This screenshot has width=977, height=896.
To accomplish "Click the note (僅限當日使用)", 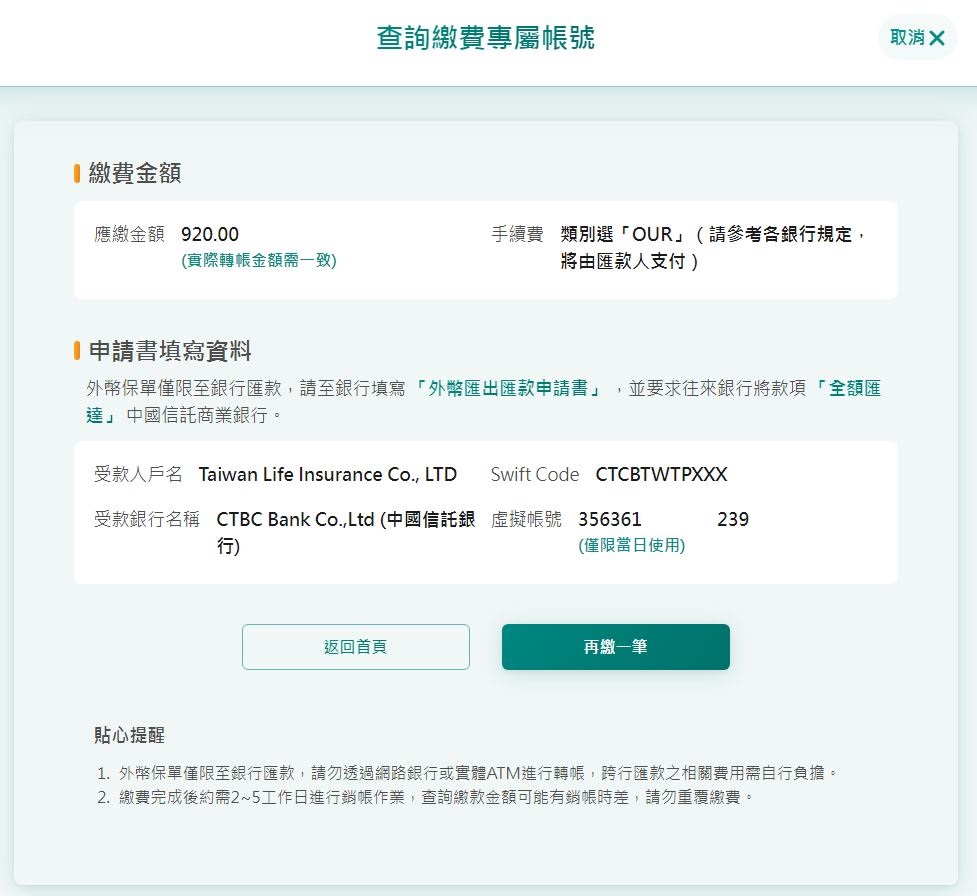I will 632,545.
